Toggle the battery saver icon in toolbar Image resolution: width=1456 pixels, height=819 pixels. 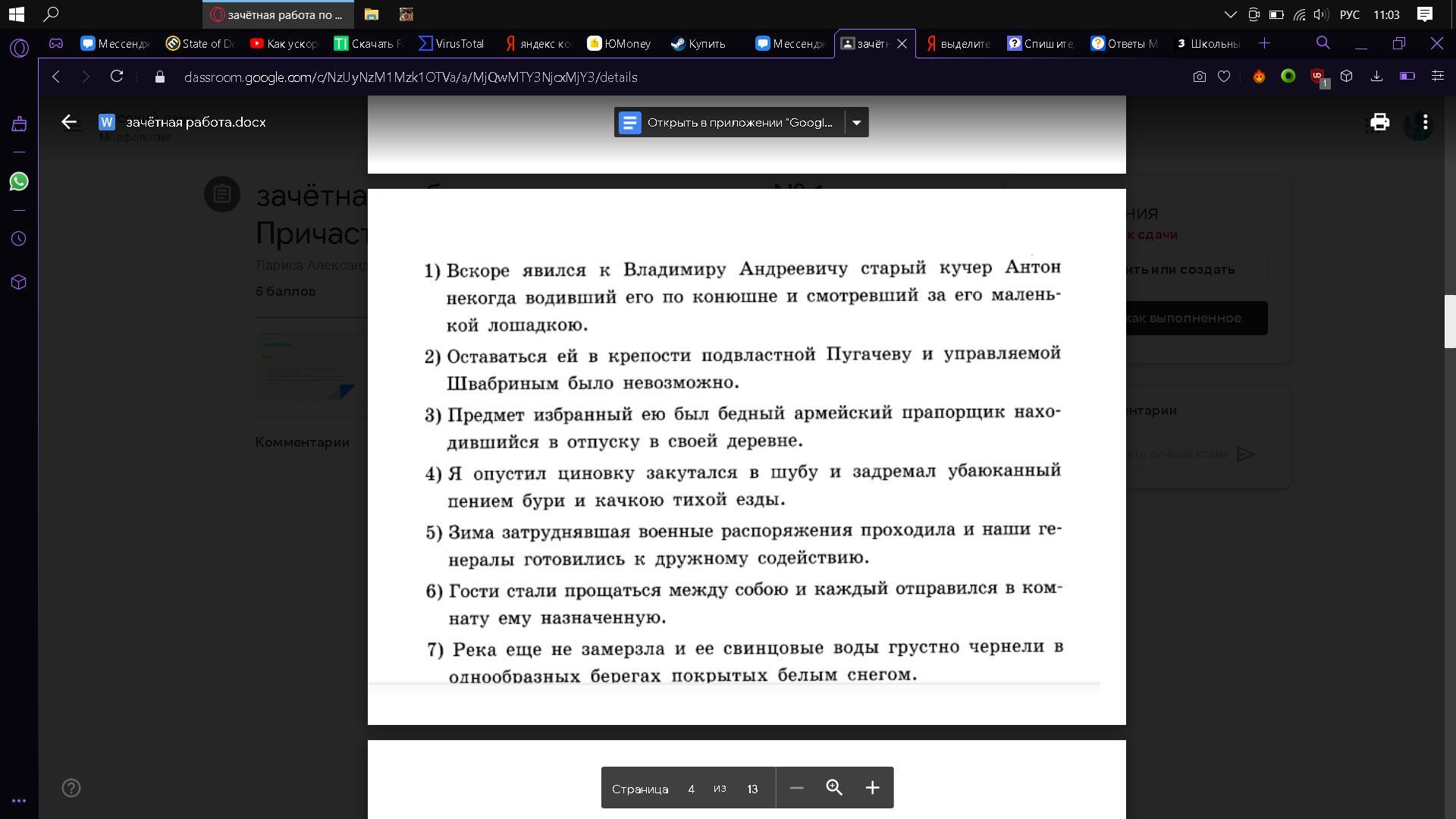click(x=1407, y=77)
